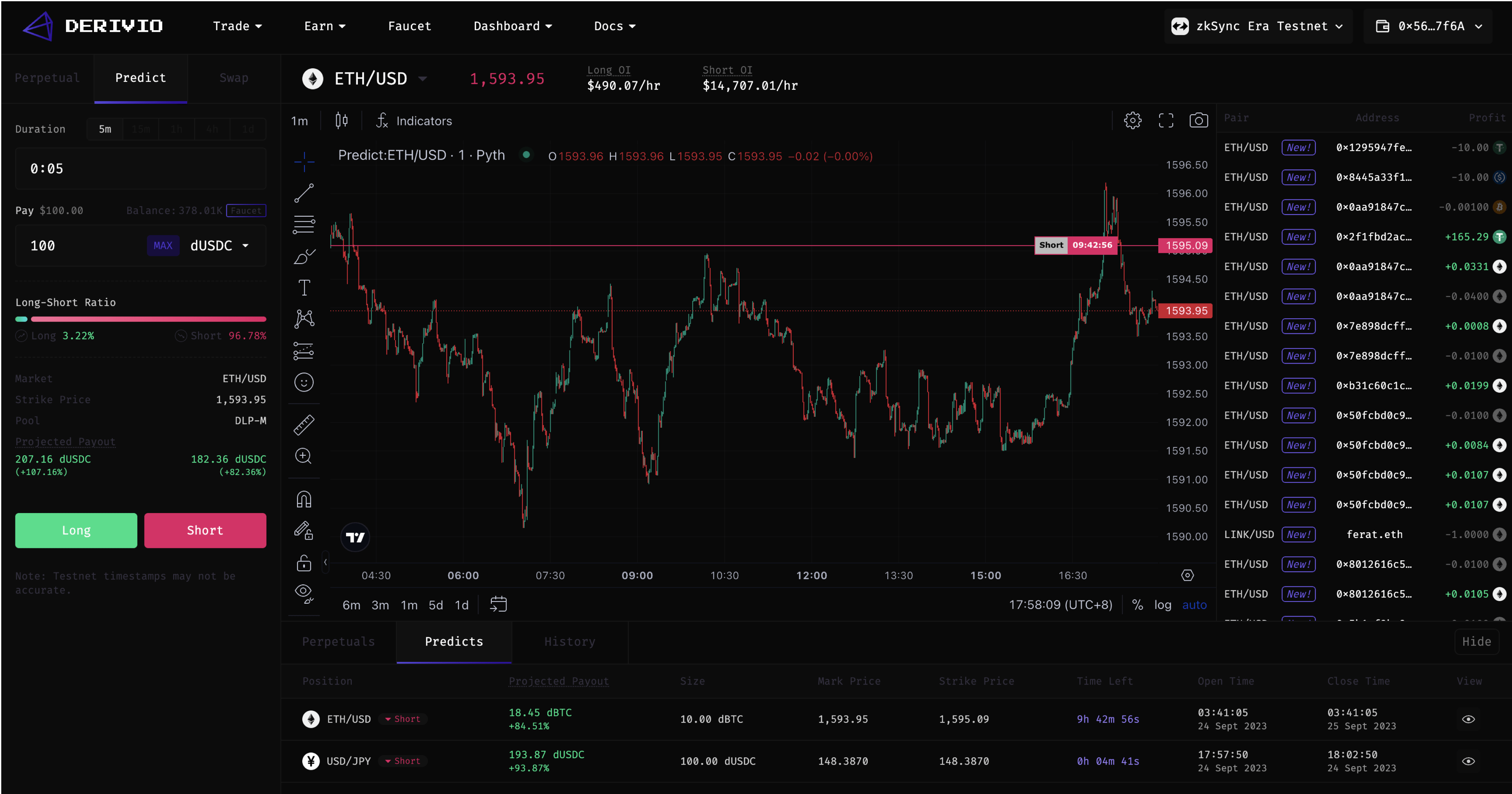Click the pay amount input field
Viewport: 1512px width, 794px height.
[x=82, y=245]
